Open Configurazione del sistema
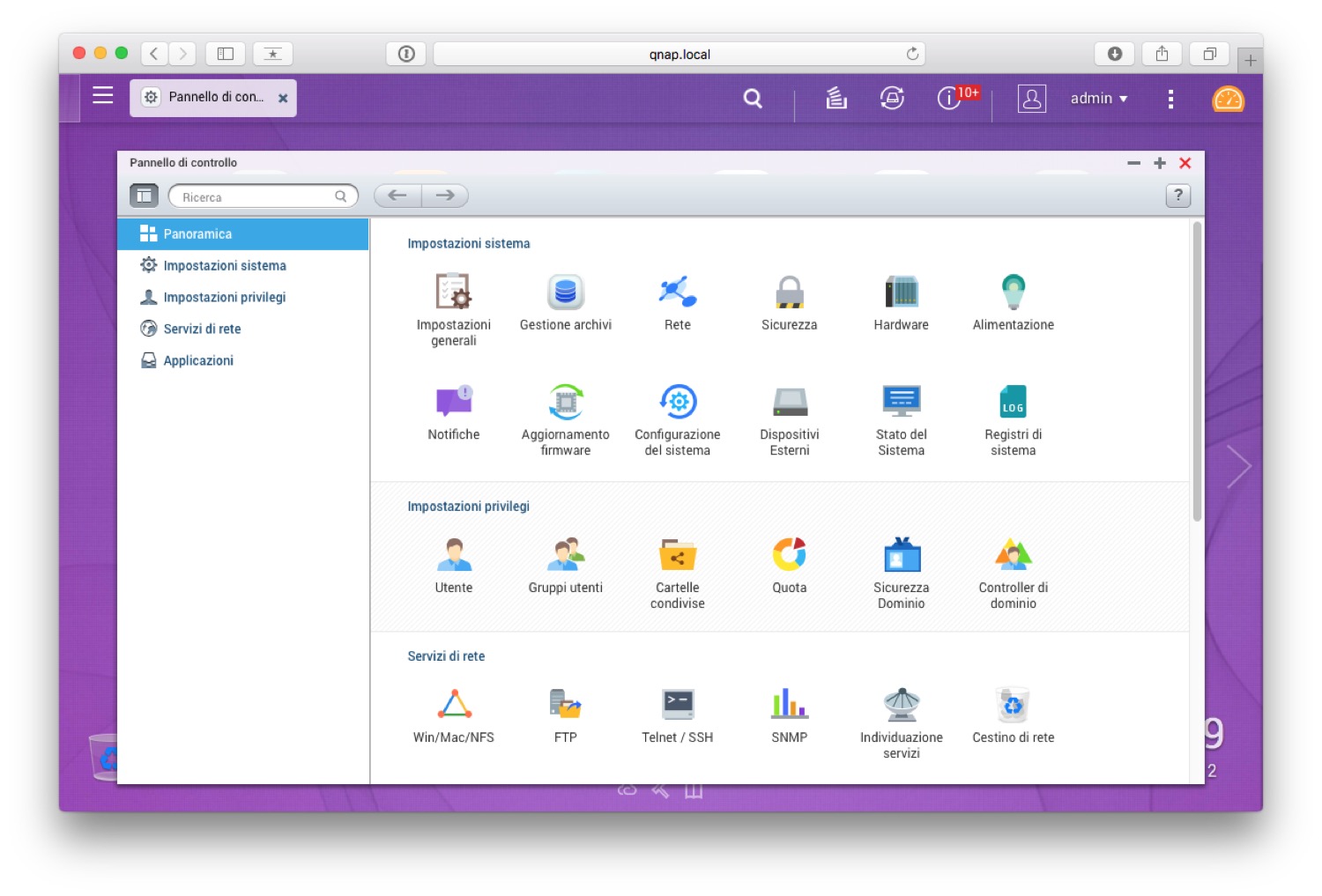 (678, 419)
